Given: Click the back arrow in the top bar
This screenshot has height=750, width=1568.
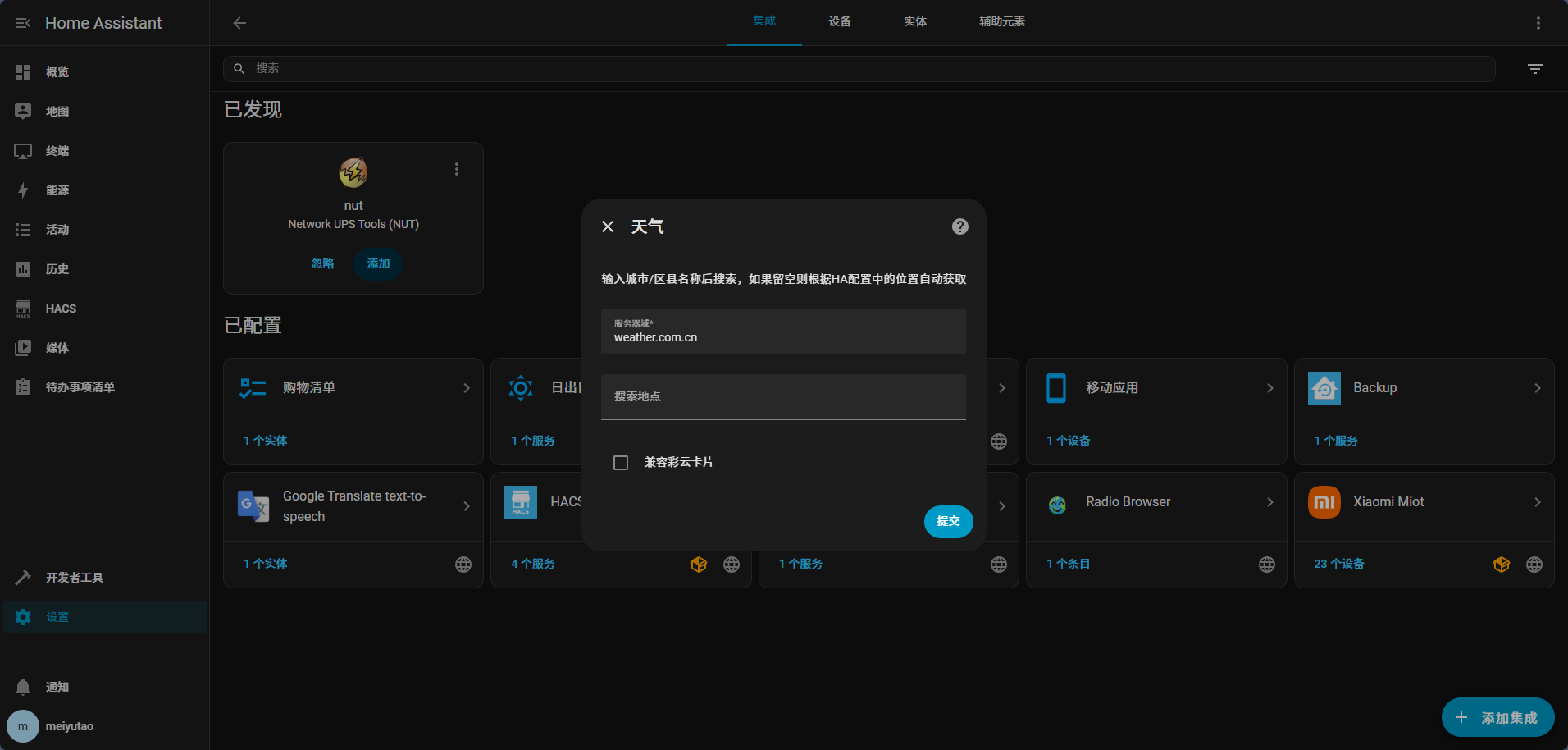Looking at the screenshot, I should (239, 23).
